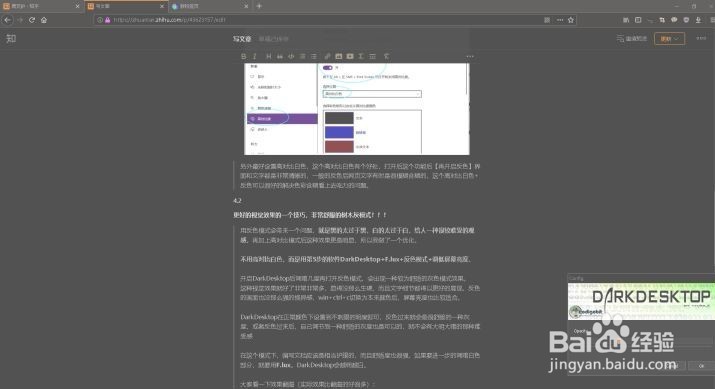This screenshot has width=715, height=389.
Task: Click the padlock site info icon
Action: click(108, 20)
